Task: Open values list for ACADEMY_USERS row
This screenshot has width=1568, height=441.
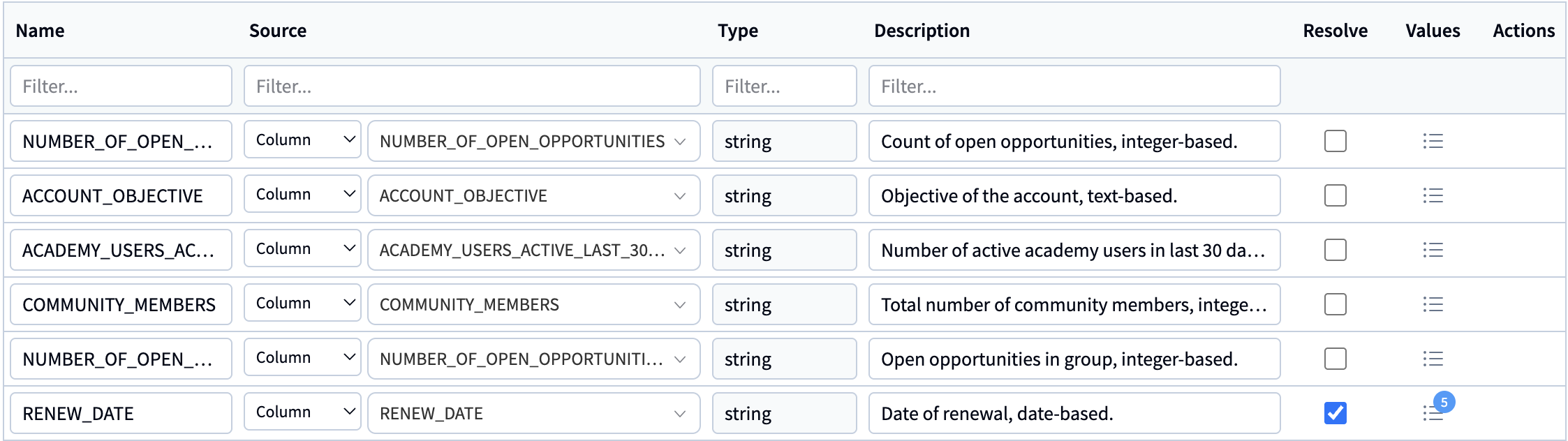Action: (x=1433, y=250)
